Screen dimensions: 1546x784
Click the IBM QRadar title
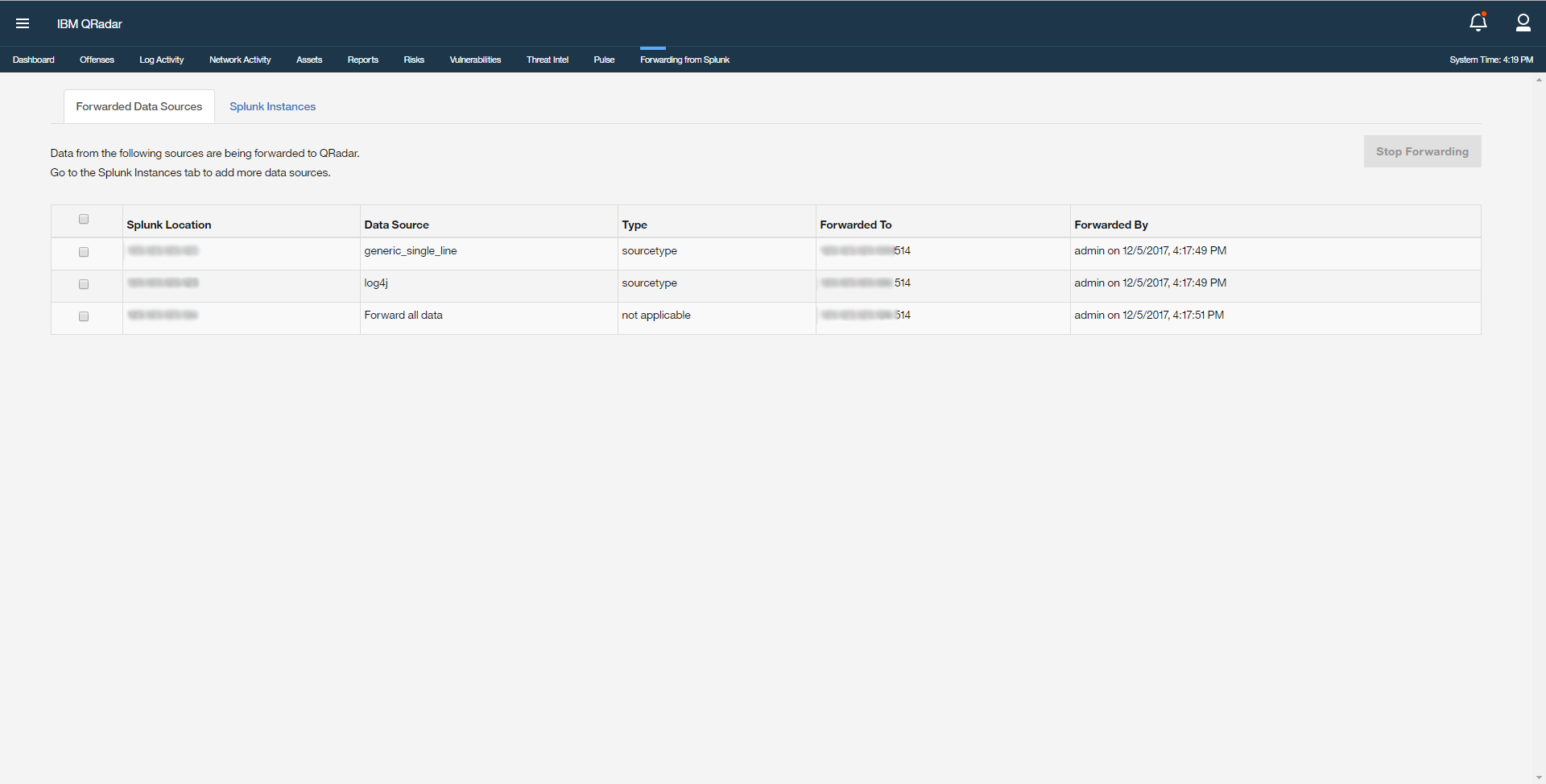point(89,24)
